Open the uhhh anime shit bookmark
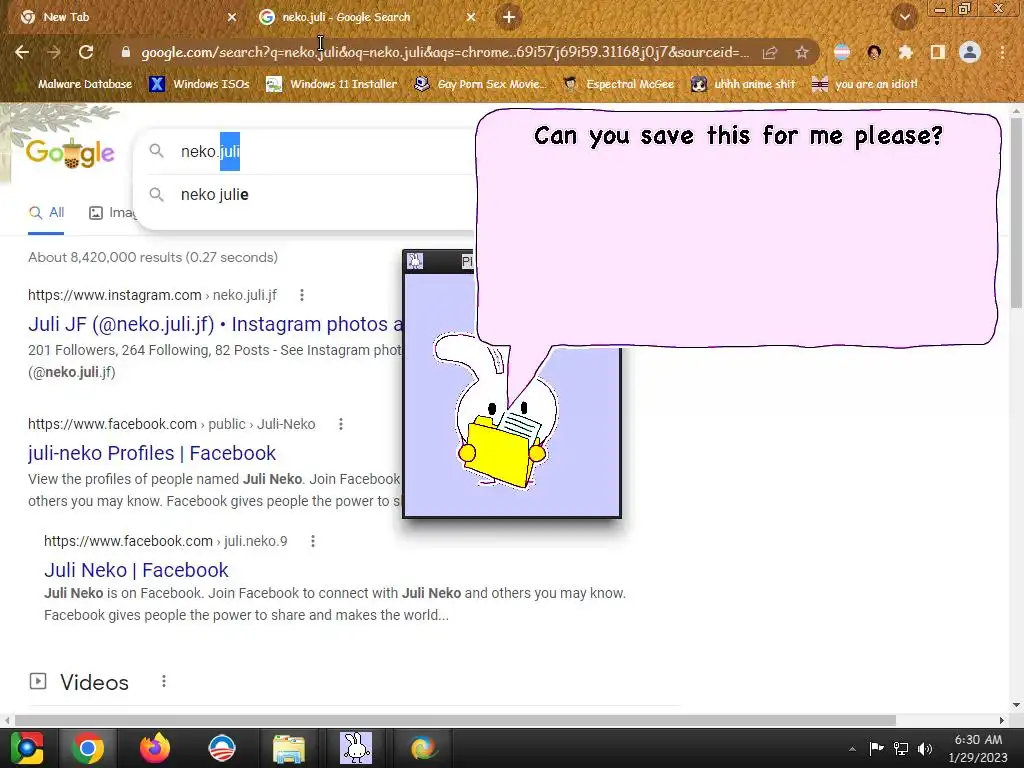The width and height of the screenshot is (1024, 768). tap(744, 84)
